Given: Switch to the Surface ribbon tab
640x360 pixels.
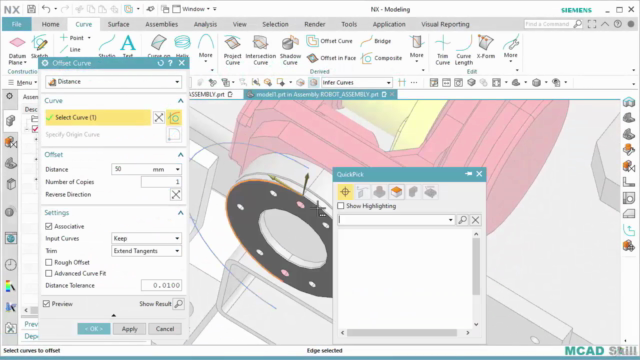Looking at the screenshot, I should pos(118,24).
